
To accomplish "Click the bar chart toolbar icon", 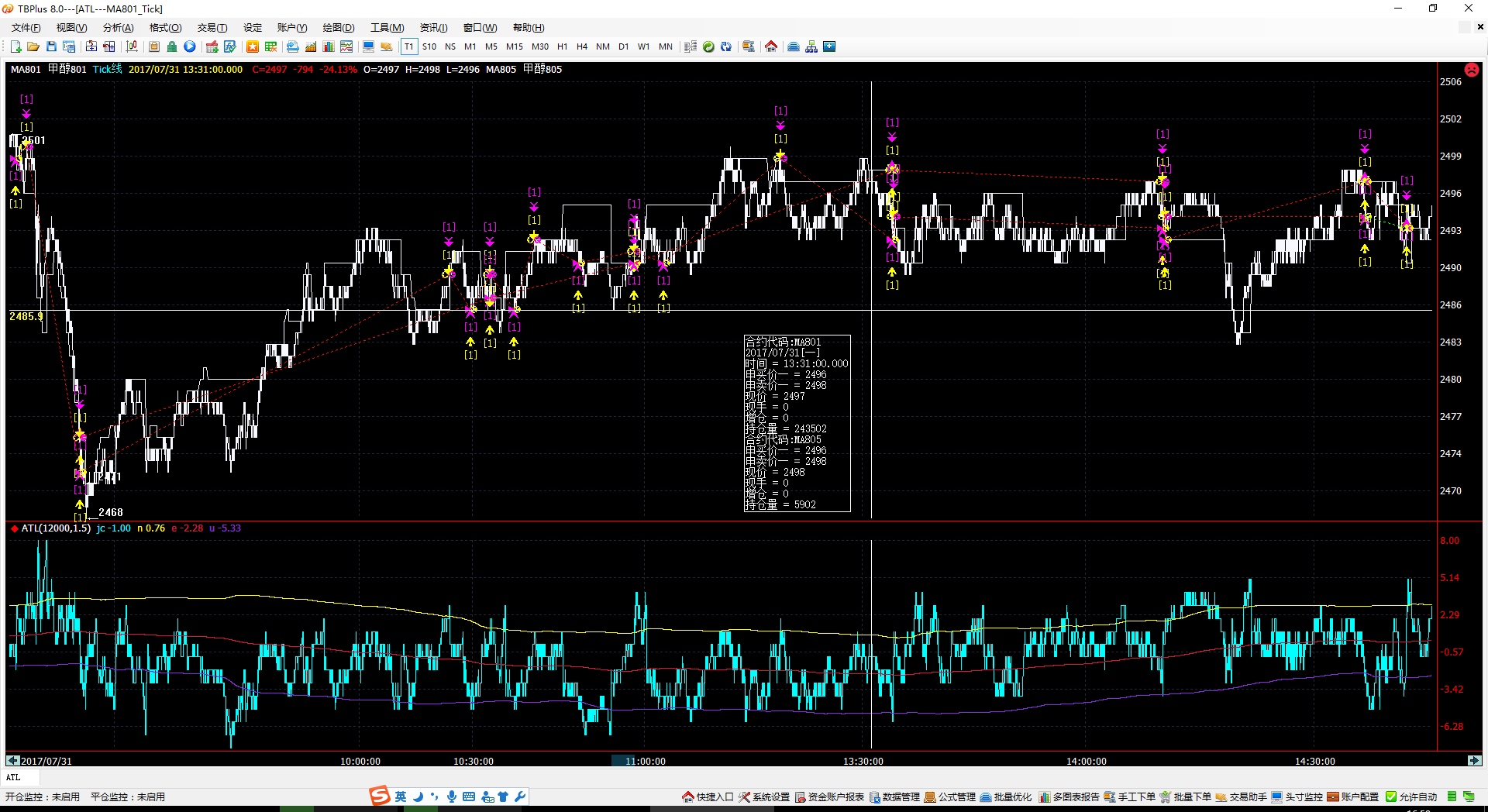I will coord(329,46).
